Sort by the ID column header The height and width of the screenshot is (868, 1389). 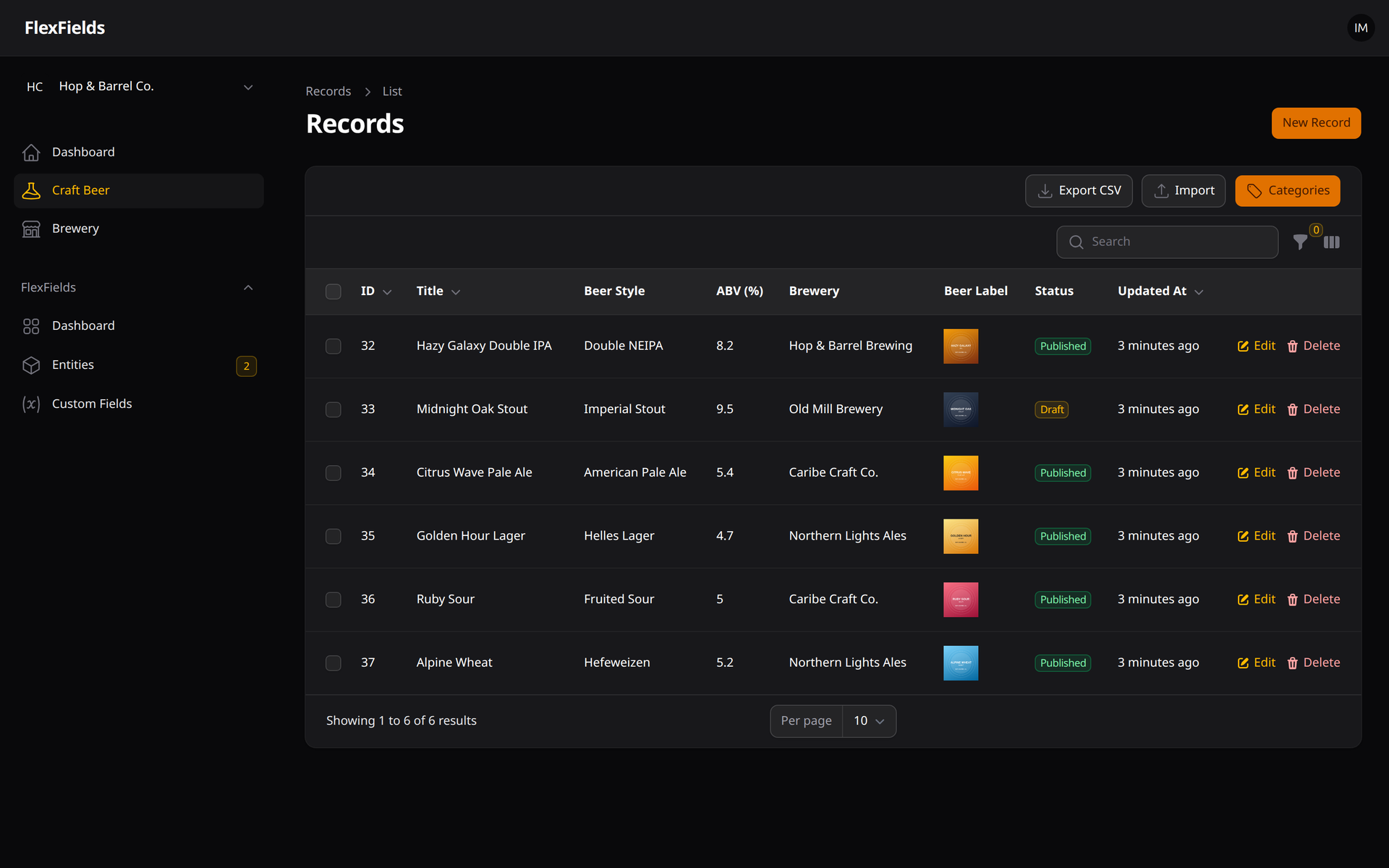pyautogui.click(x=376, y=292)
